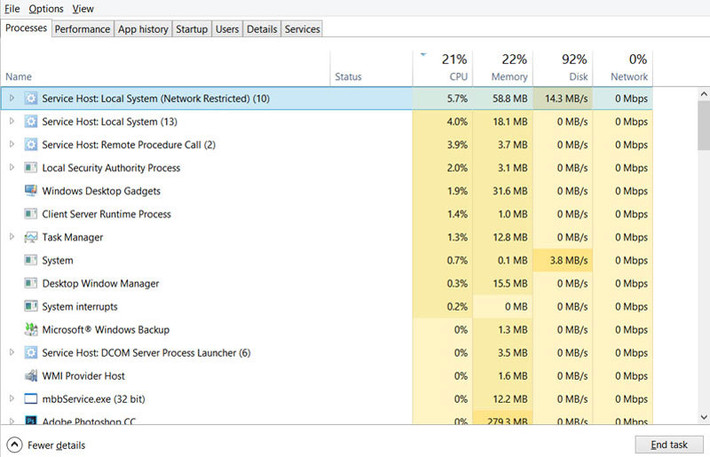Open the Options menu

point(46,9)
